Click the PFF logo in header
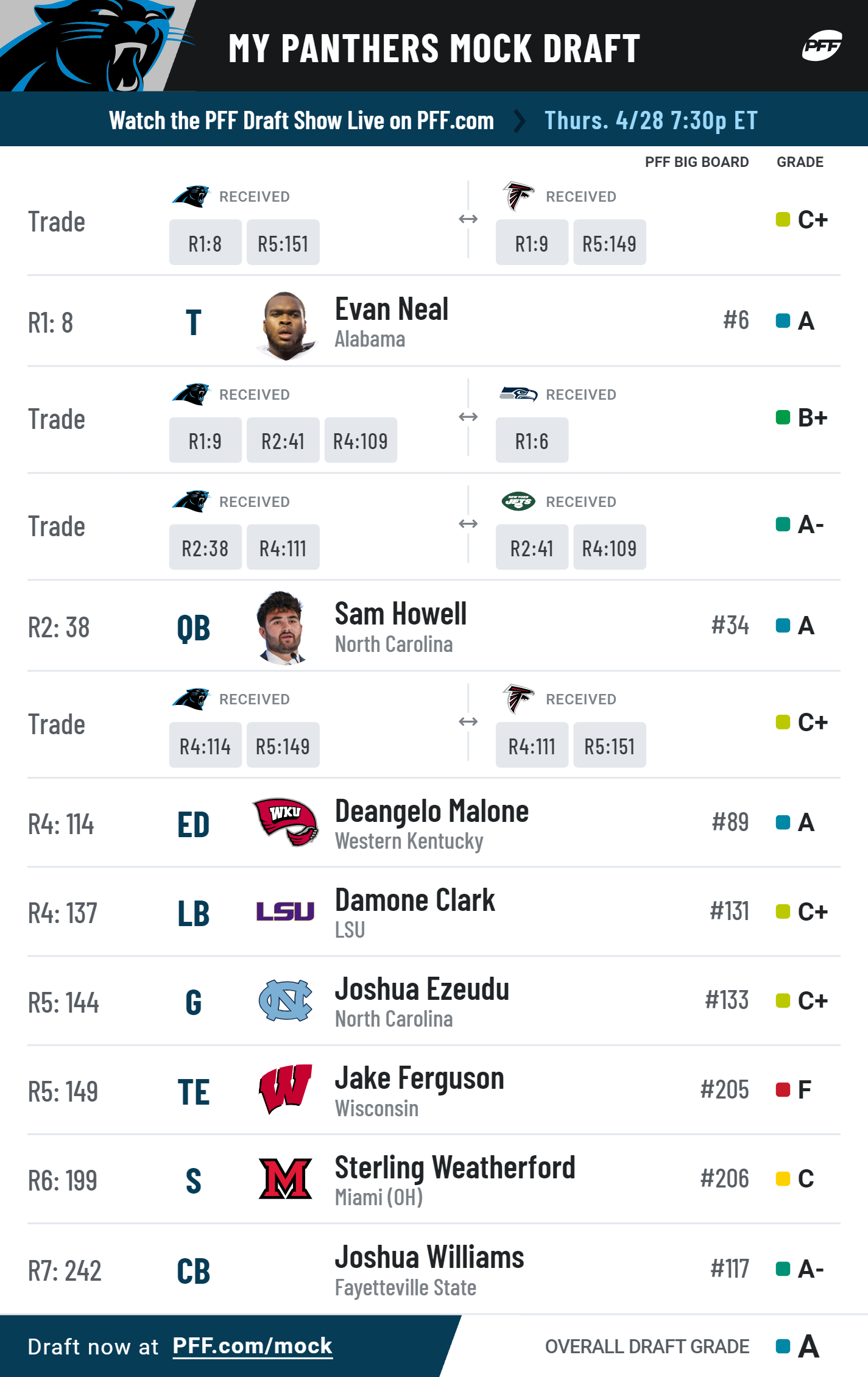 (x=822, y=46)
